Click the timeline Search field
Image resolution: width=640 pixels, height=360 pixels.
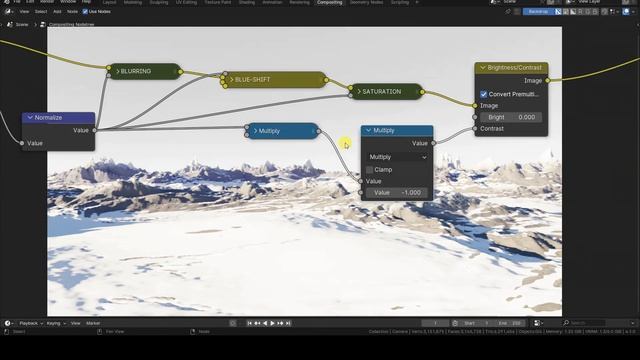[x=587, y=323]
